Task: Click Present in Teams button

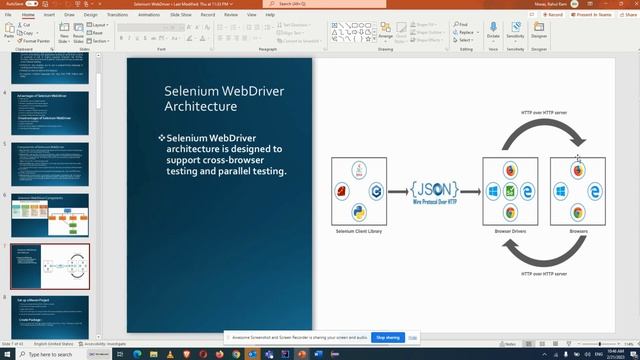Action: click(x=591, y=15)
